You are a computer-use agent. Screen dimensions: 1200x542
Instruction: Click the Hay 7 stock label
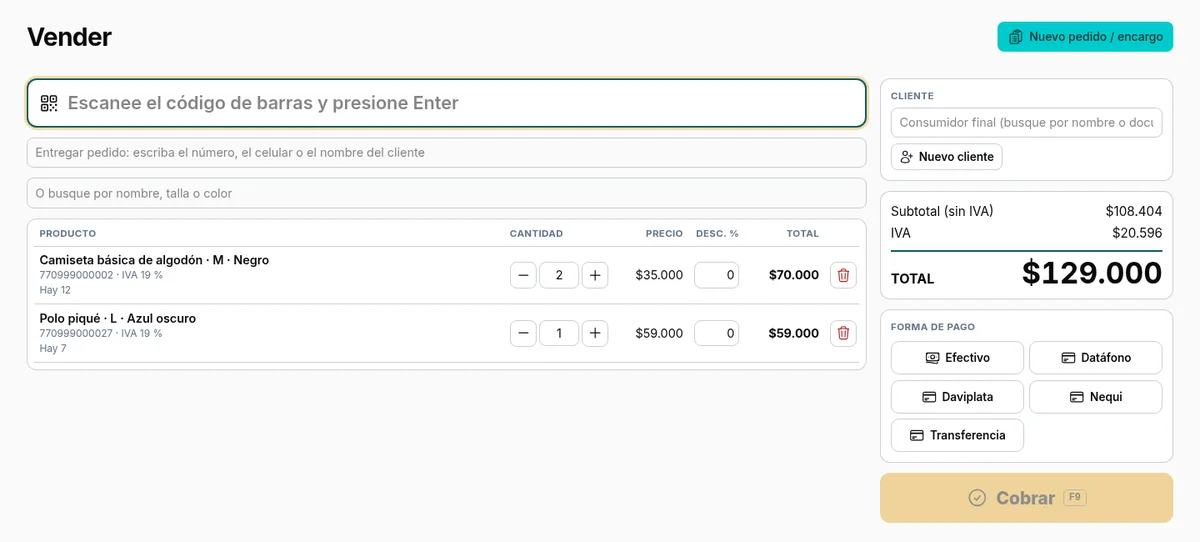pos(53,348)
